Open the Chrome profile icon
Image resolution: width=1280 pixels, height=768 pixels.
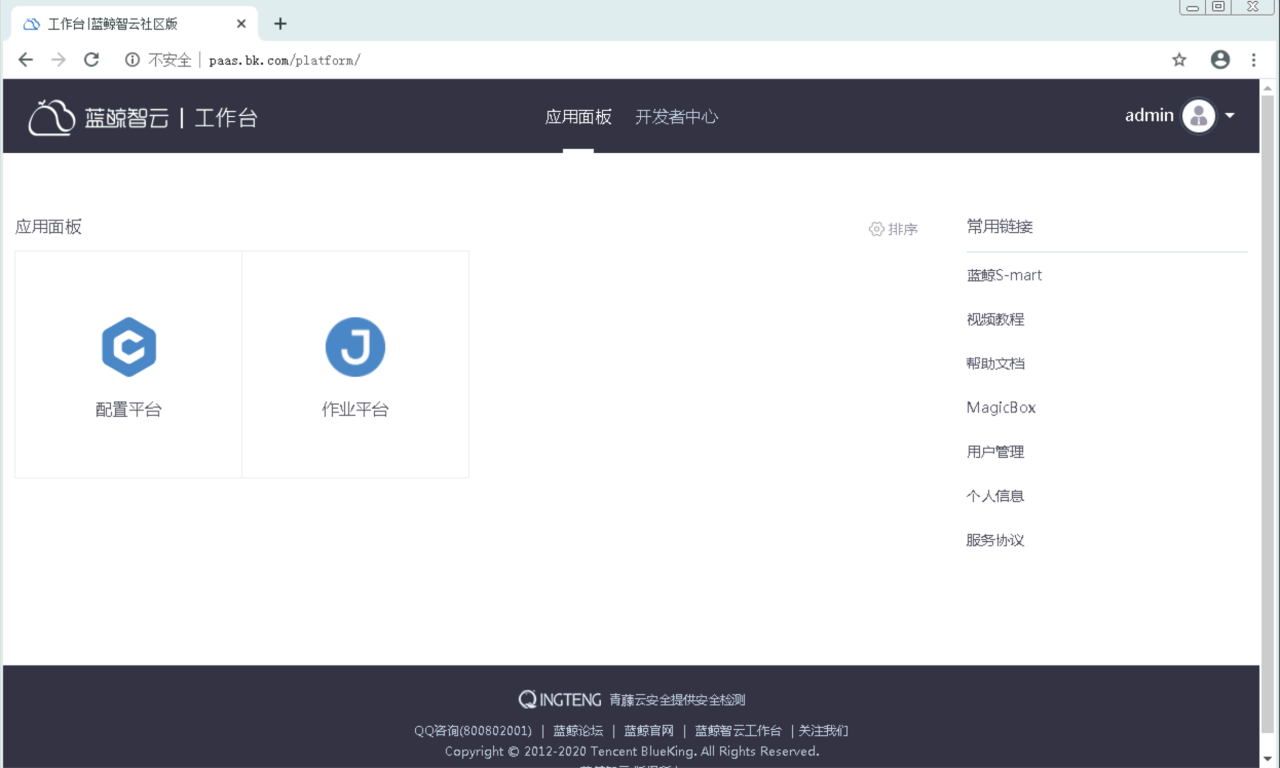[x=1220, y=60]
